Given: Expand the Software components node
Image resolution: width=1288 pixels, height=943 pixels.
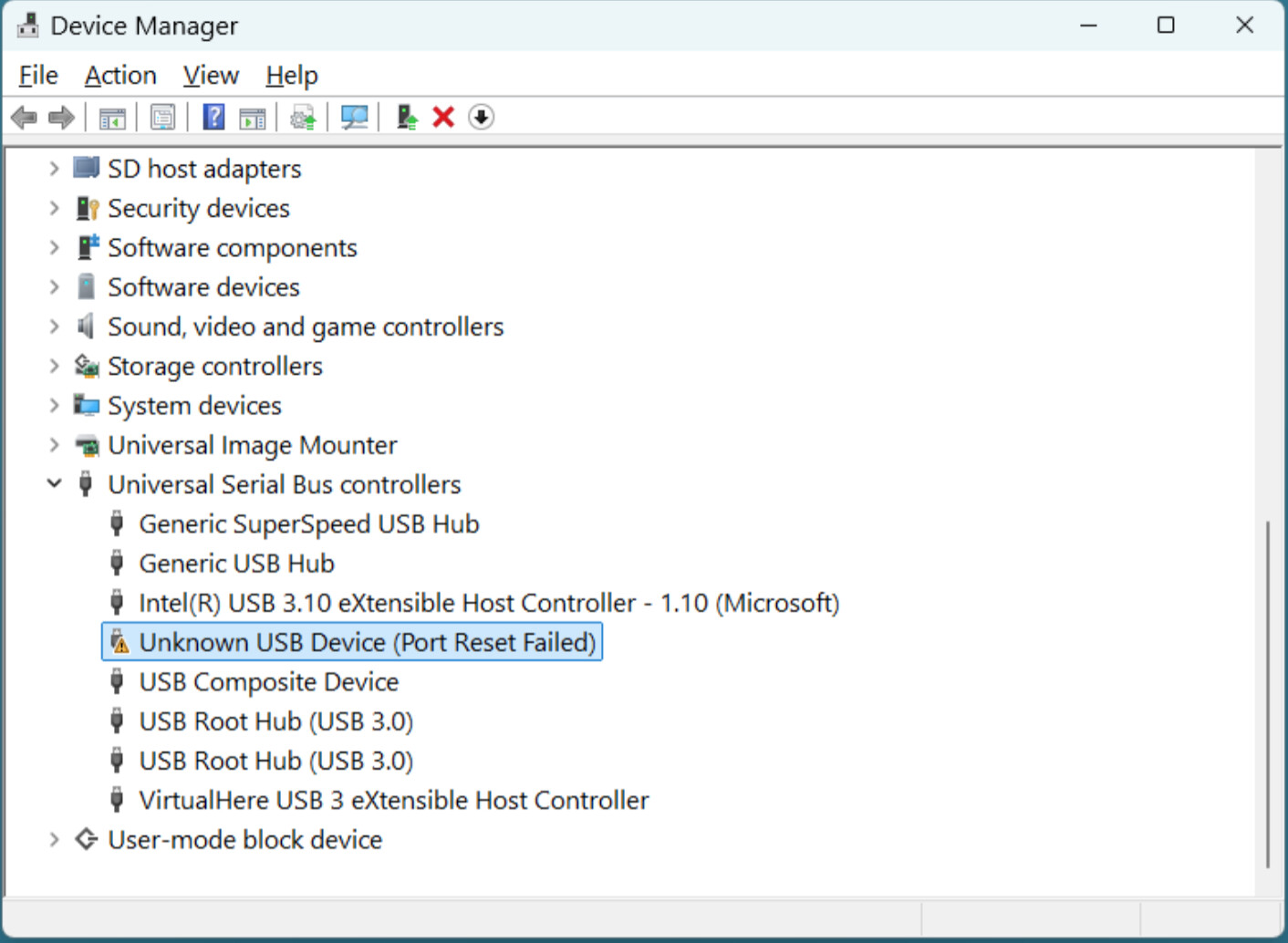Looking at the screenshot, I should (x=54, y=247).
